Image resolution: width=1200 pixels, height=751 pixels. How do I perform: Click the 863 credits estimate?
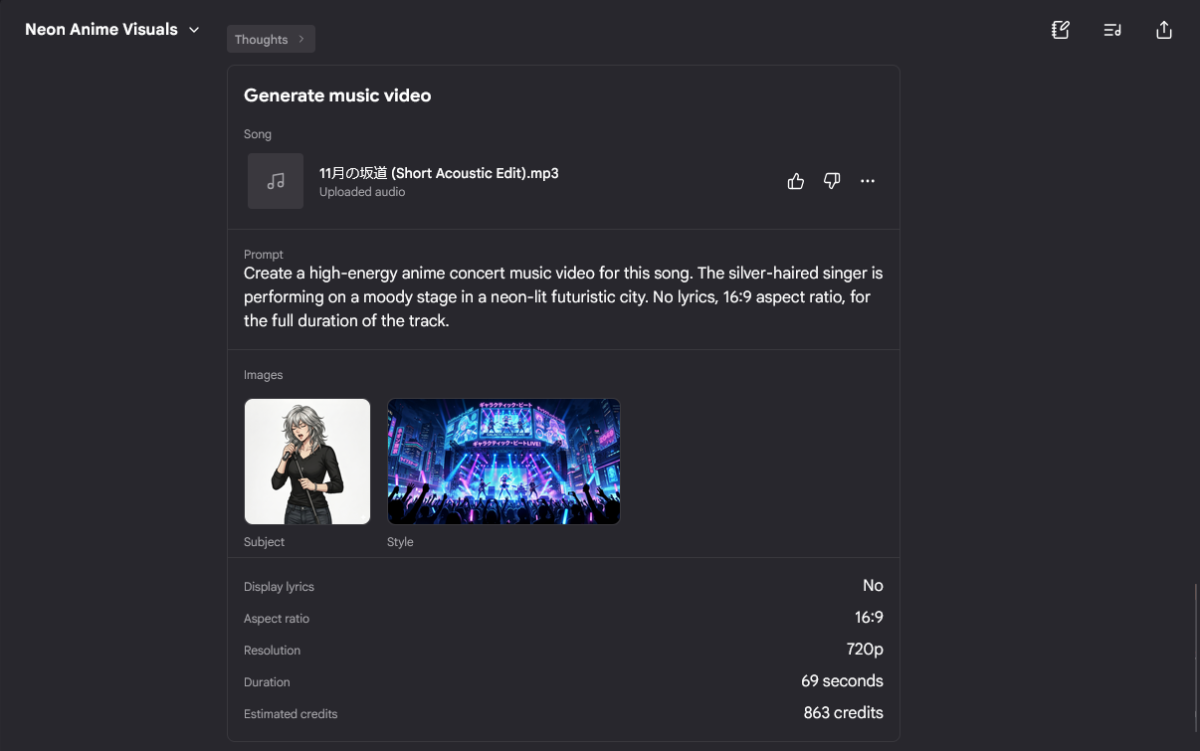[x=843, y=713]
